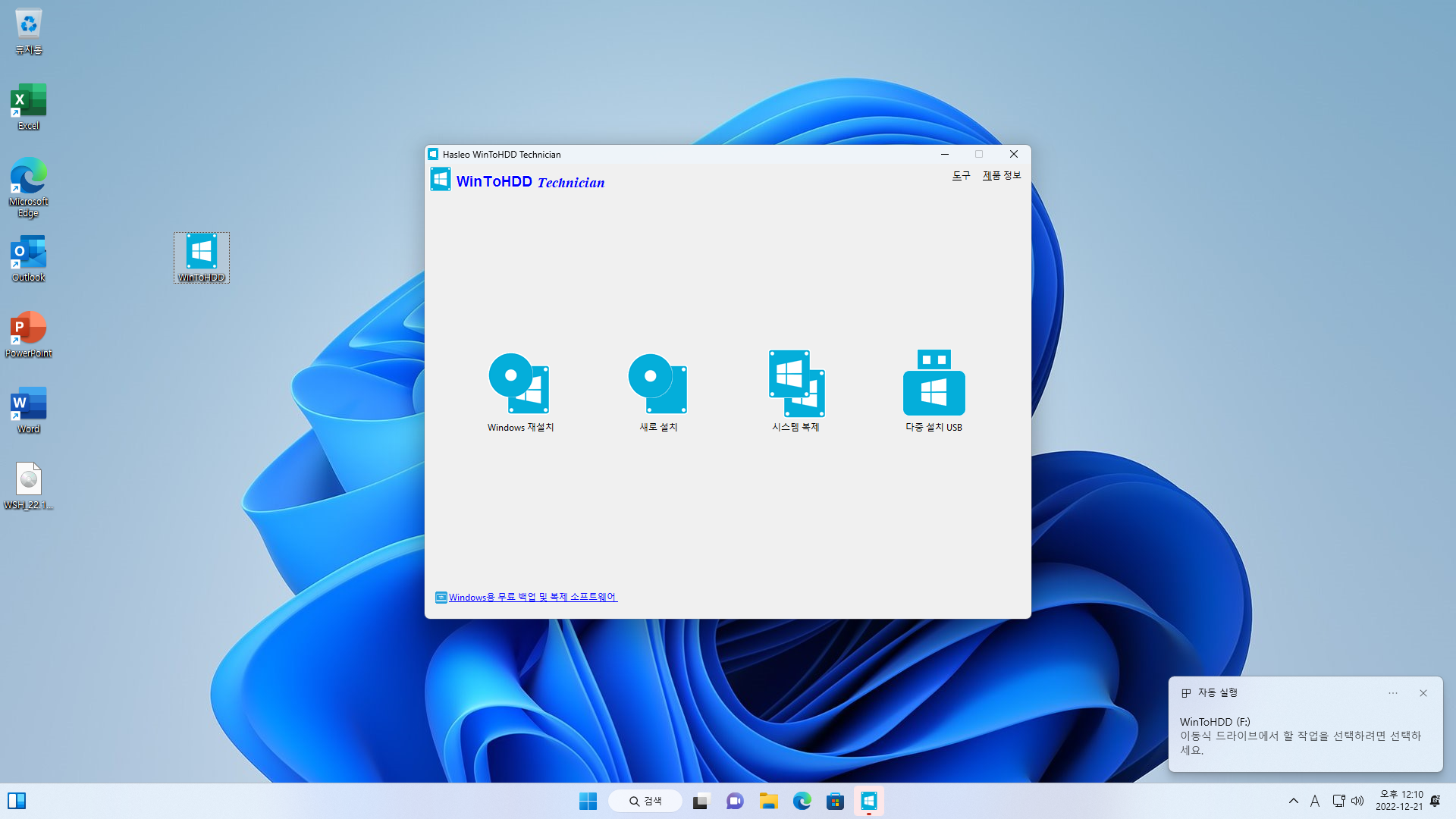Click the IME language indicator A
1456x819 pixels.
click(1315, 801)
